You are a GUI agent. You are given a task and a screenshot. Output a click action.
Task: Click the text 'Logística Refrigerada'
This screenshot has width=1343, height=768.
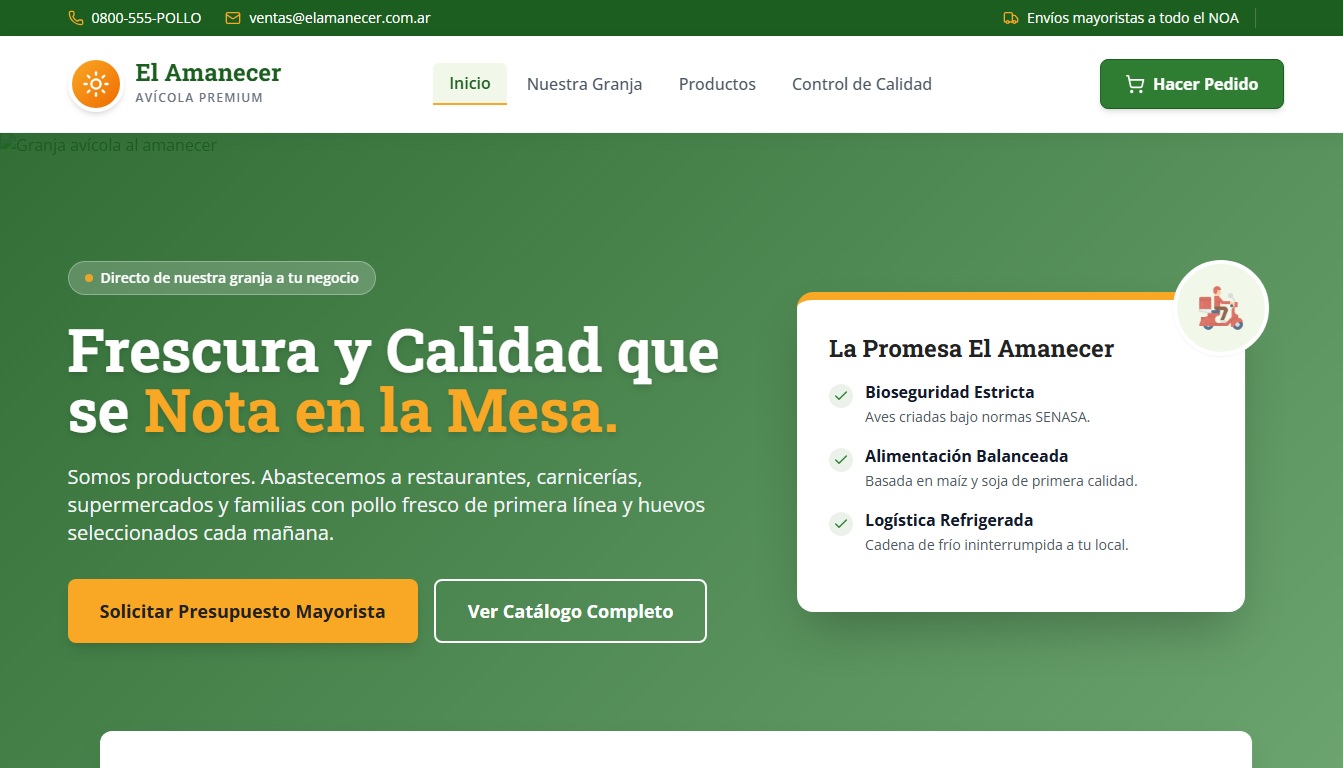(949, 520)
